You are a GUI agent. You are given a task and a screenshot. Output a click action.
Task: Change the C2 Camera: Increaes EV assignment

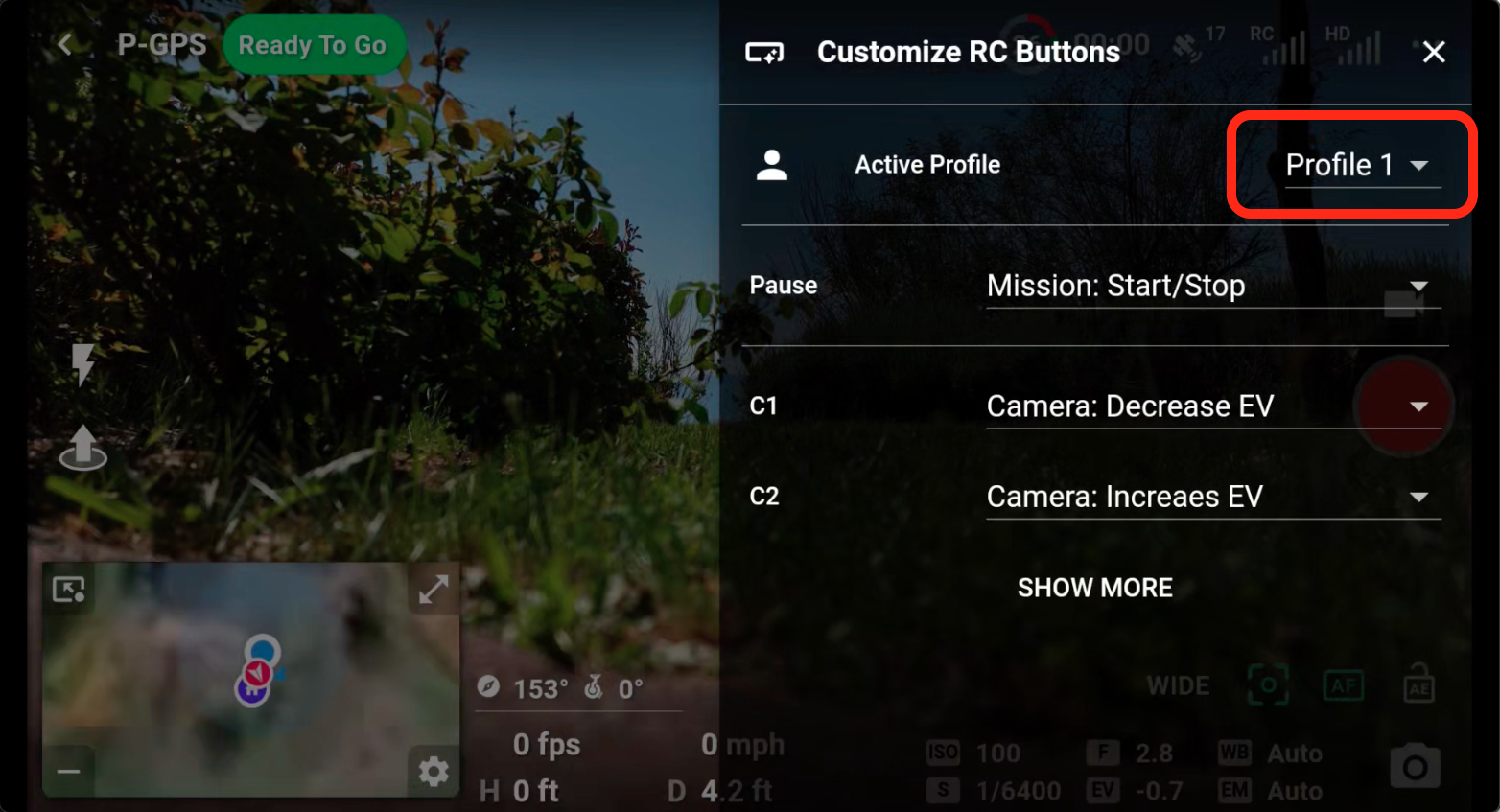click(x=1213, y=497)
